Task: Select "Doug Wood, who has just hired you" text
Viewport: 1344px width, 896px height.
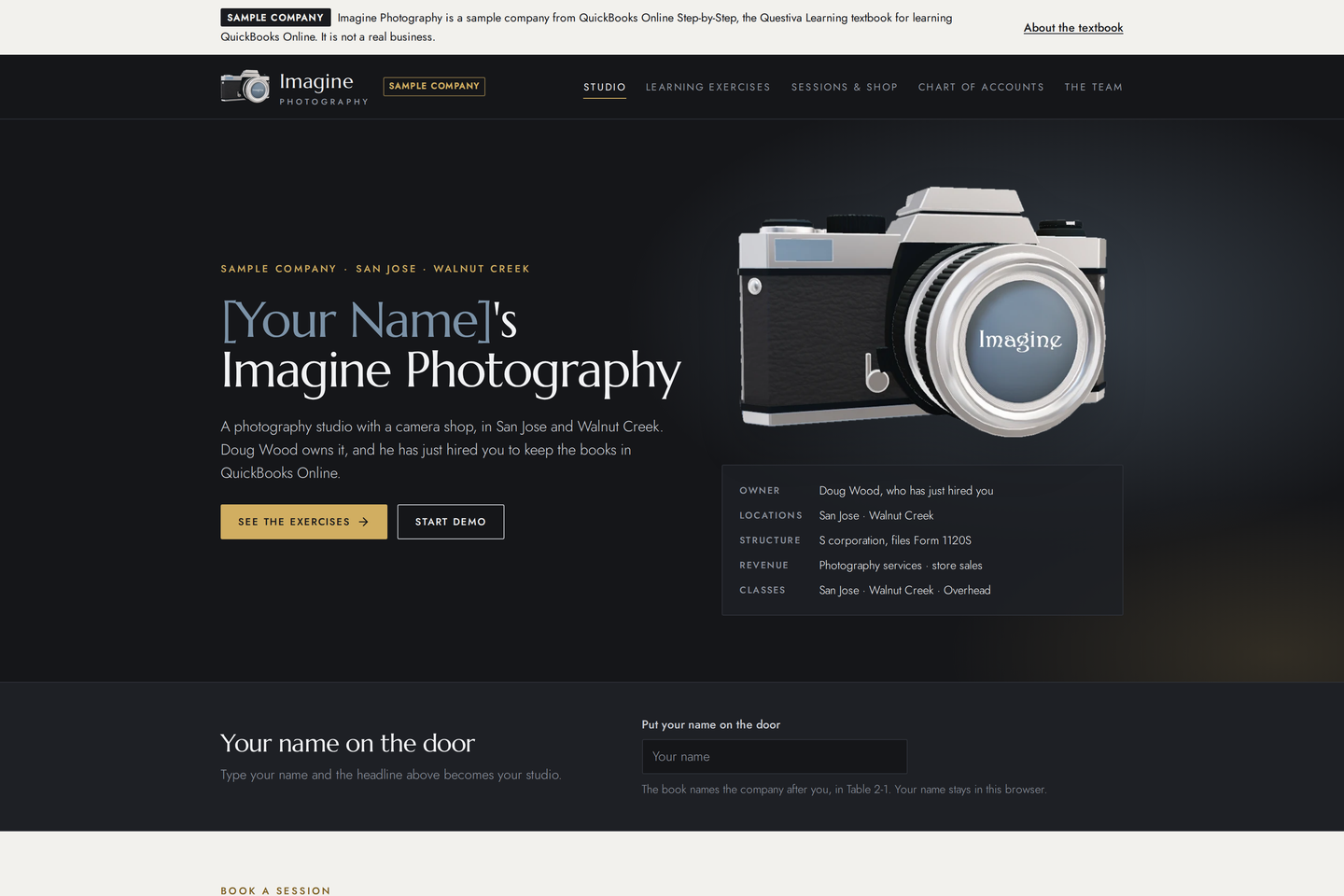Action: click(906, 491)
